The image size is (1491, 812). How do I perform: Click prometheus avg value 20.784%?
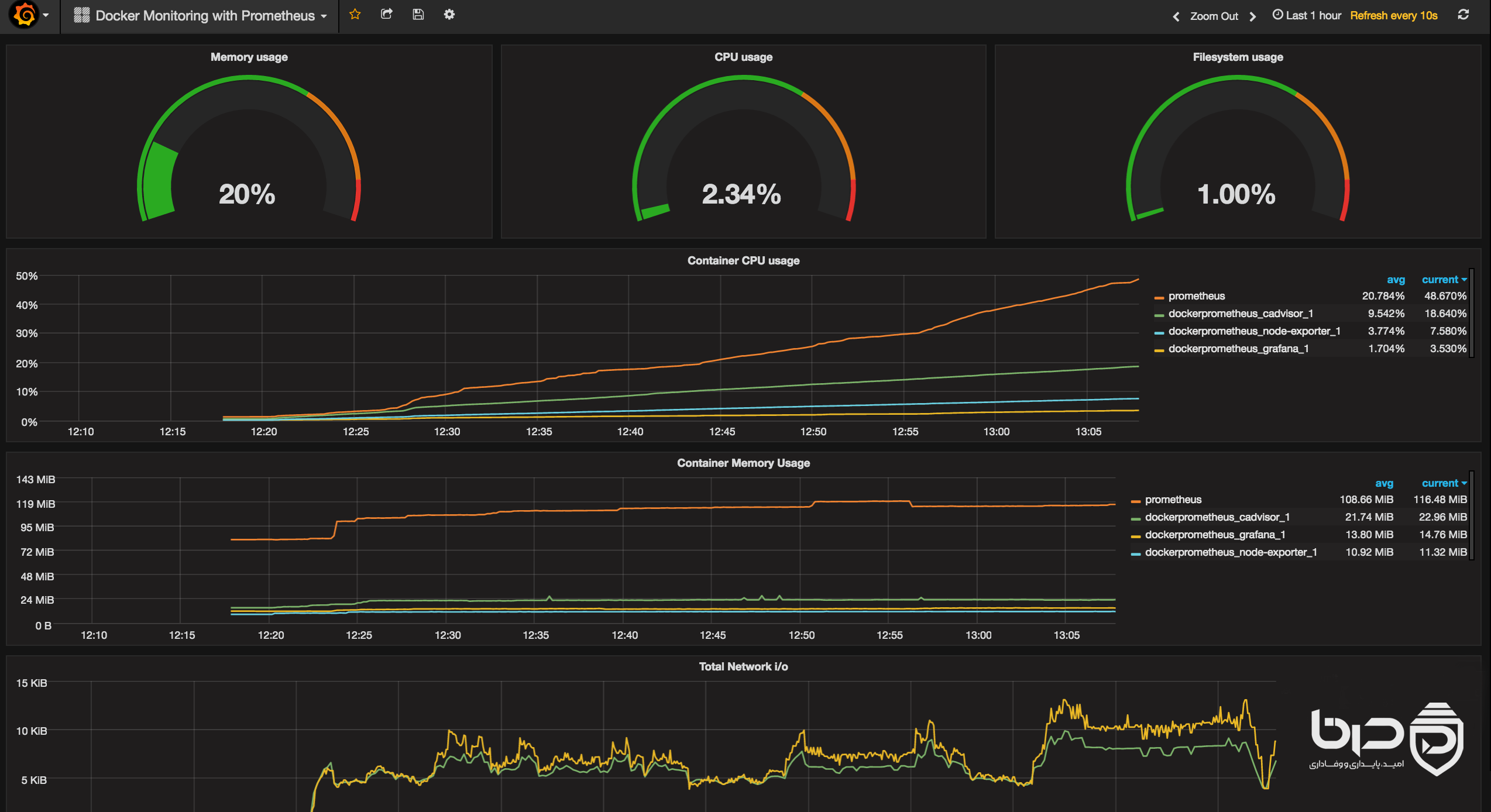point(1383,296)
